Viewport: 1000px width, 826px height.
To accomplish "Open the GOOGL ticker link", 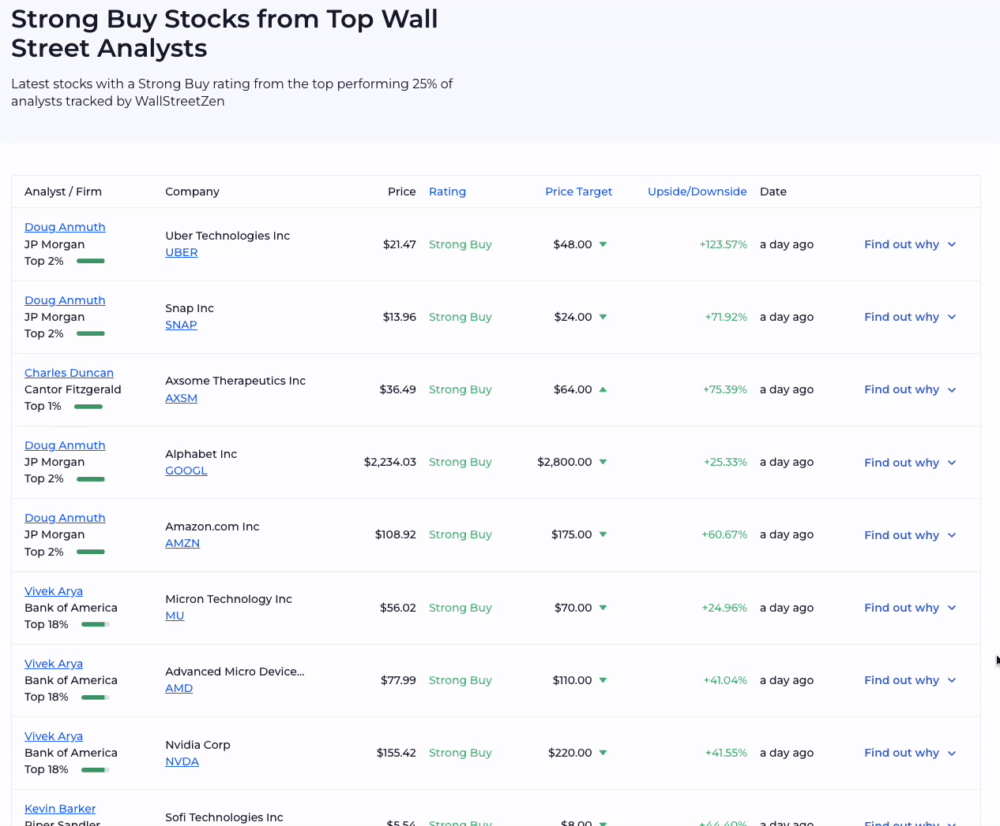I will [186, 471].
